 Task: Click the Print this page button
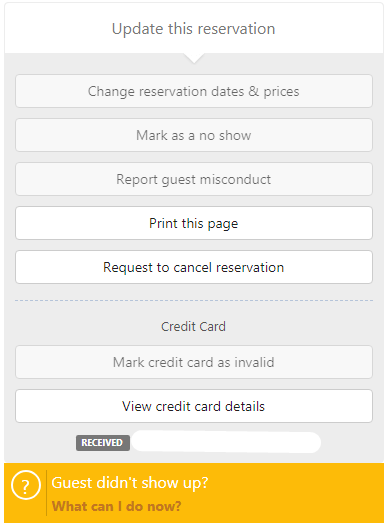[194, 223]
